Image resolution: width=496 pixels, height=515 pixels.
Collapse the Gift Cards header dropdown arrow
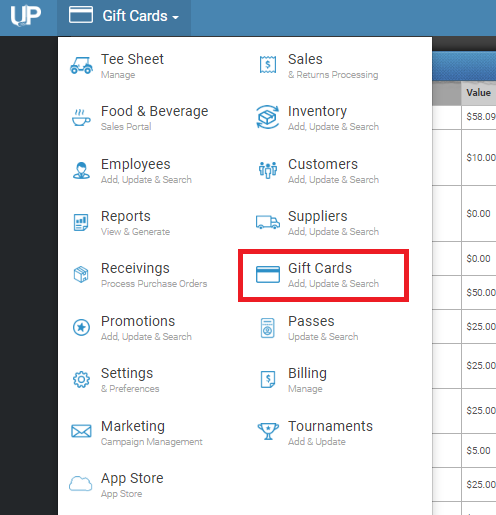pos(175,17)
